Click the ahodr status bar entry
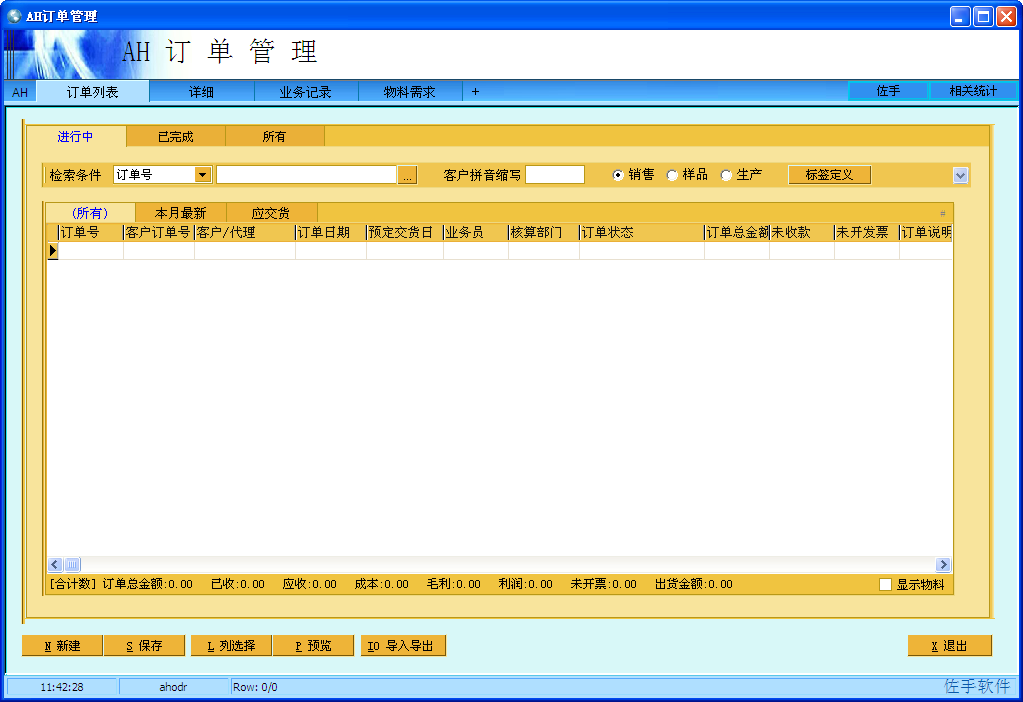 point(174,687)
